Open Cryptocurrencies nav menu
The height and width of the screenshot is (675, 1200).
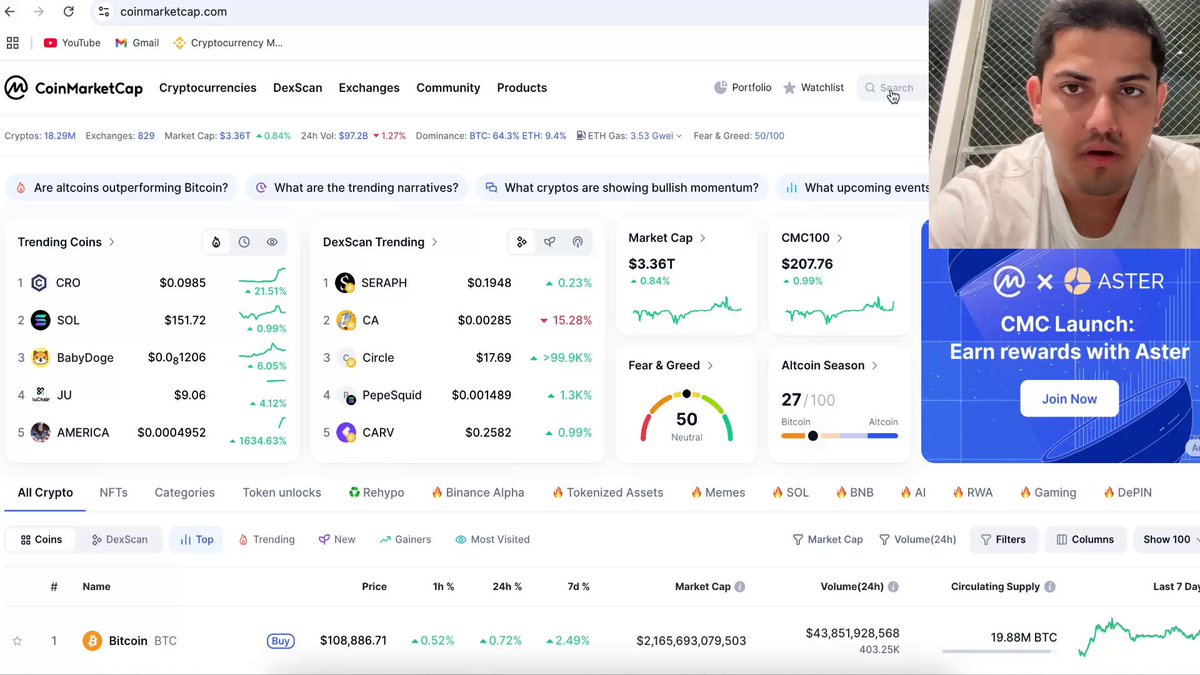pos(208,88)
